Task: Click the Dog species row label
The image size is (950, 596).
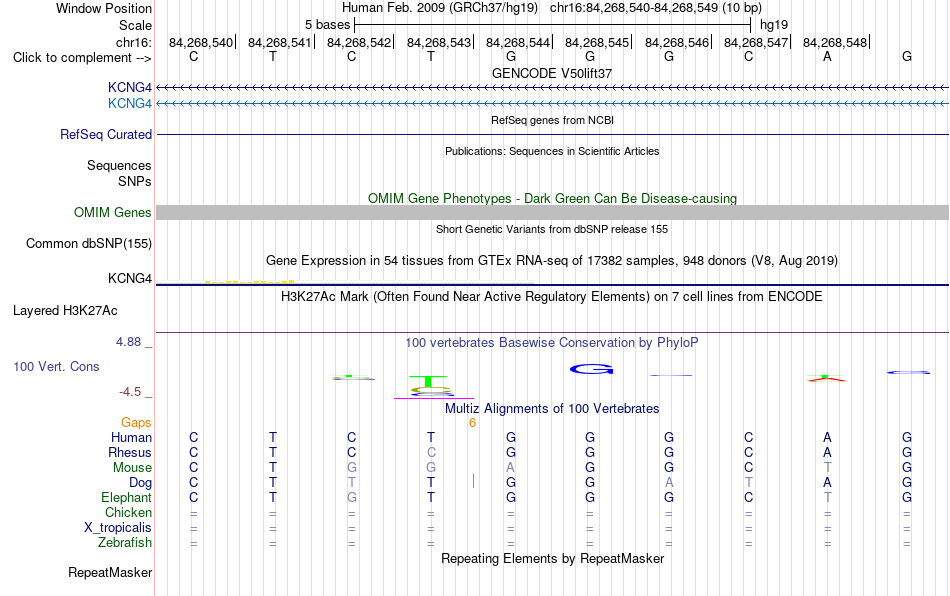Action: pyautogui.click(x=141, y=483)
